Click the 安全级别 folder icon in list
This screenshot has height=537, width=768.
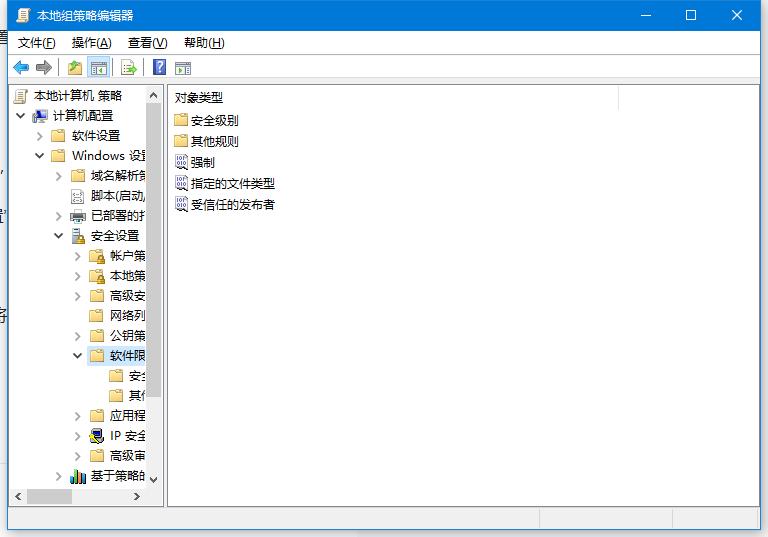pos(181,120)
